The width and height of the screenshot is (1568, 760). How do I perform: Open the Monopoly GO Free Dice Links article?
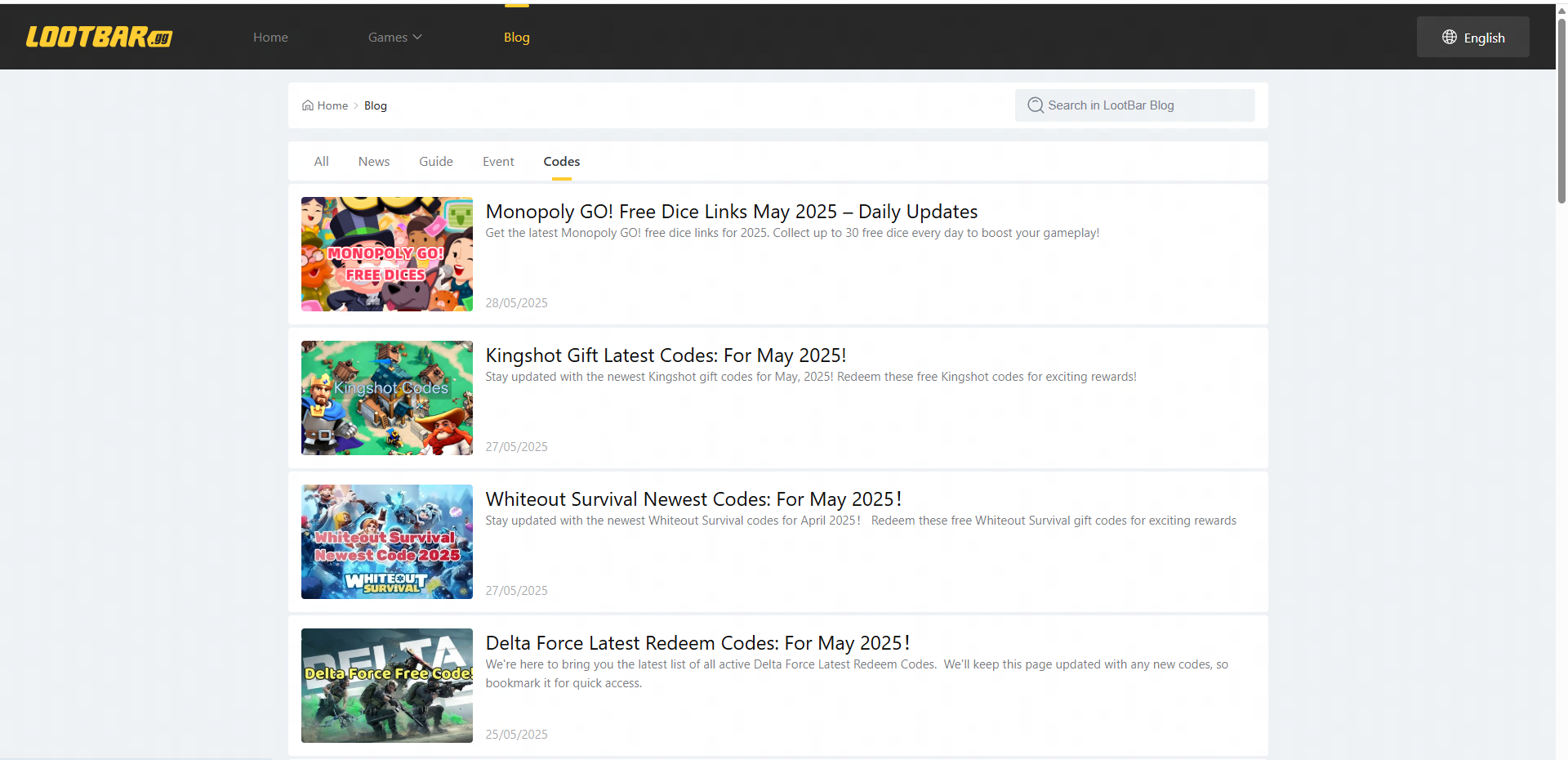pyautogui.click(x=731, y=211)
